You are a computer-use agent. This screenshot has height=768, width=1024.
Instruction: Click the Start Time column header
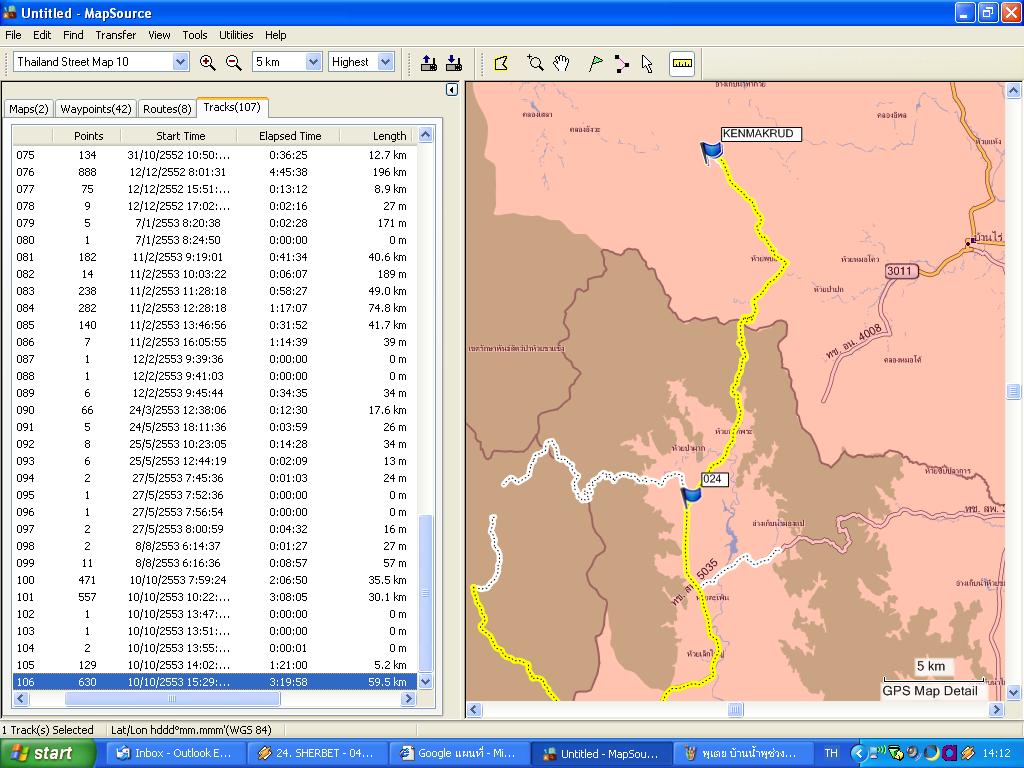click(180, 136)
